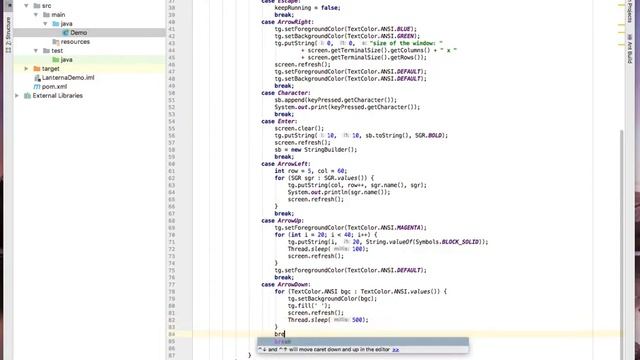
Task: Open the Ant Build side tab
Action: pyautogui.click(x=629, y=49)
